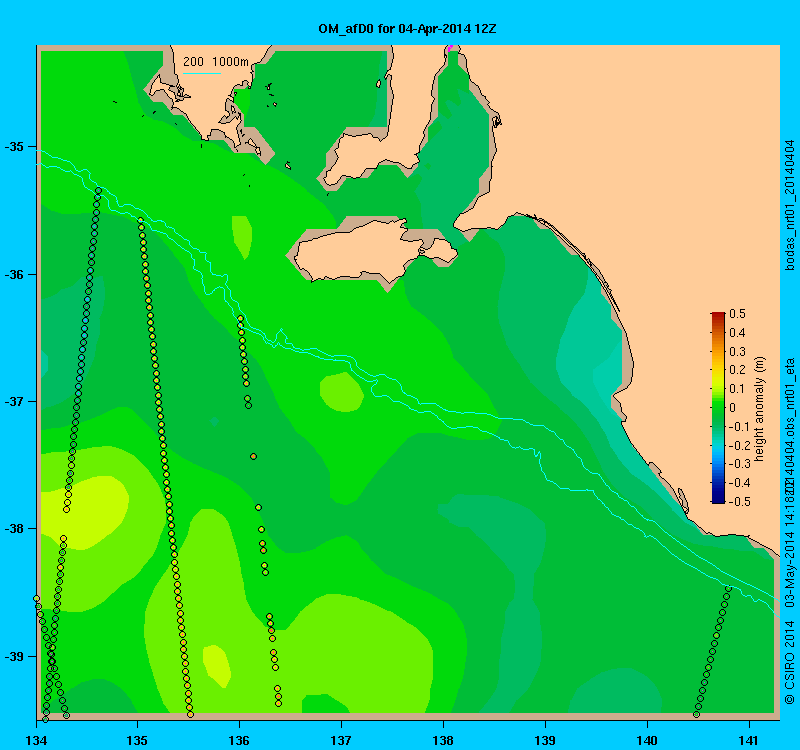
Task: Select the -37 latitude tick label
Action: click(x=14, y=402)
